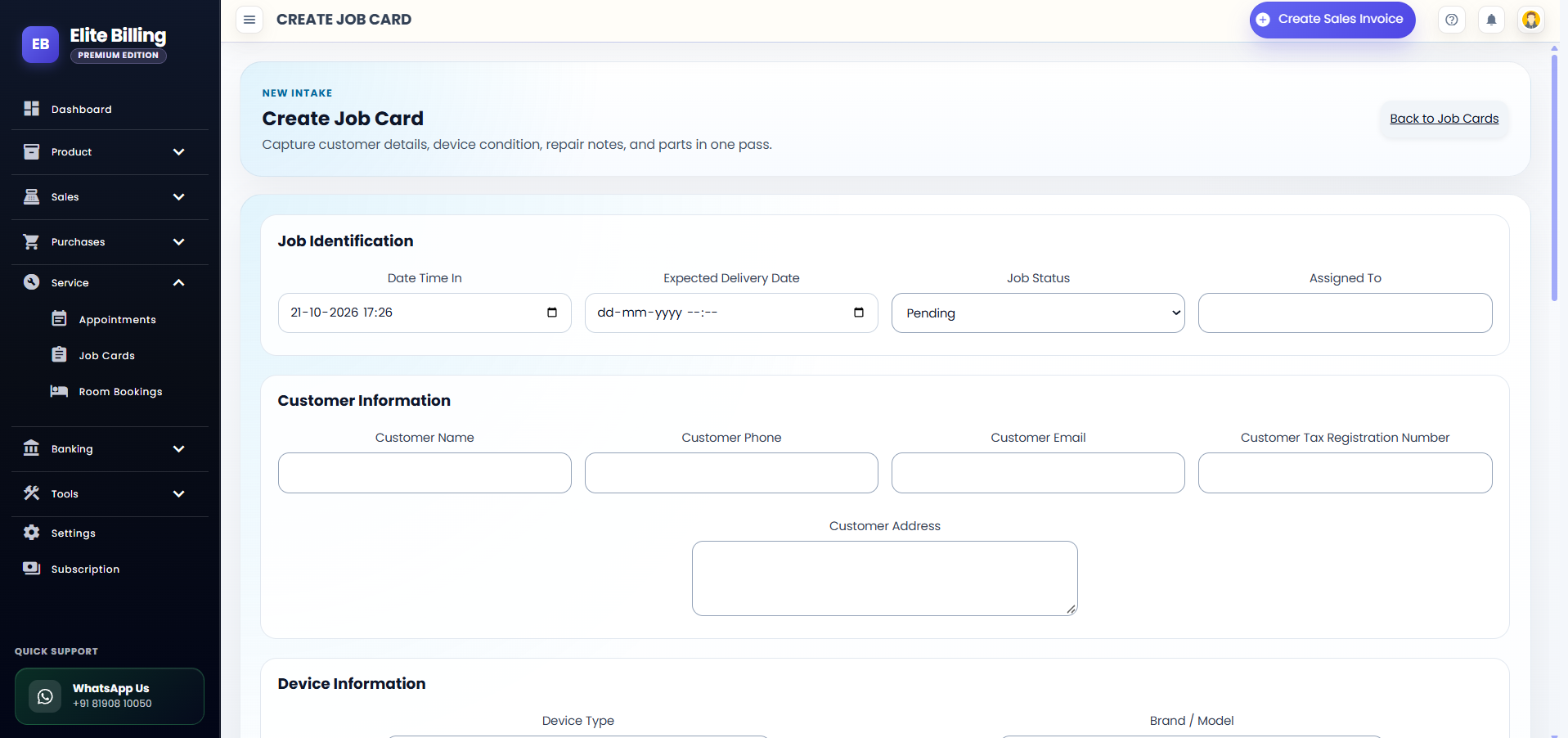Image resolution: width=1568 pixels, height=738 pixels.
Task: Click the Subscription card icon
Action: 32,569
